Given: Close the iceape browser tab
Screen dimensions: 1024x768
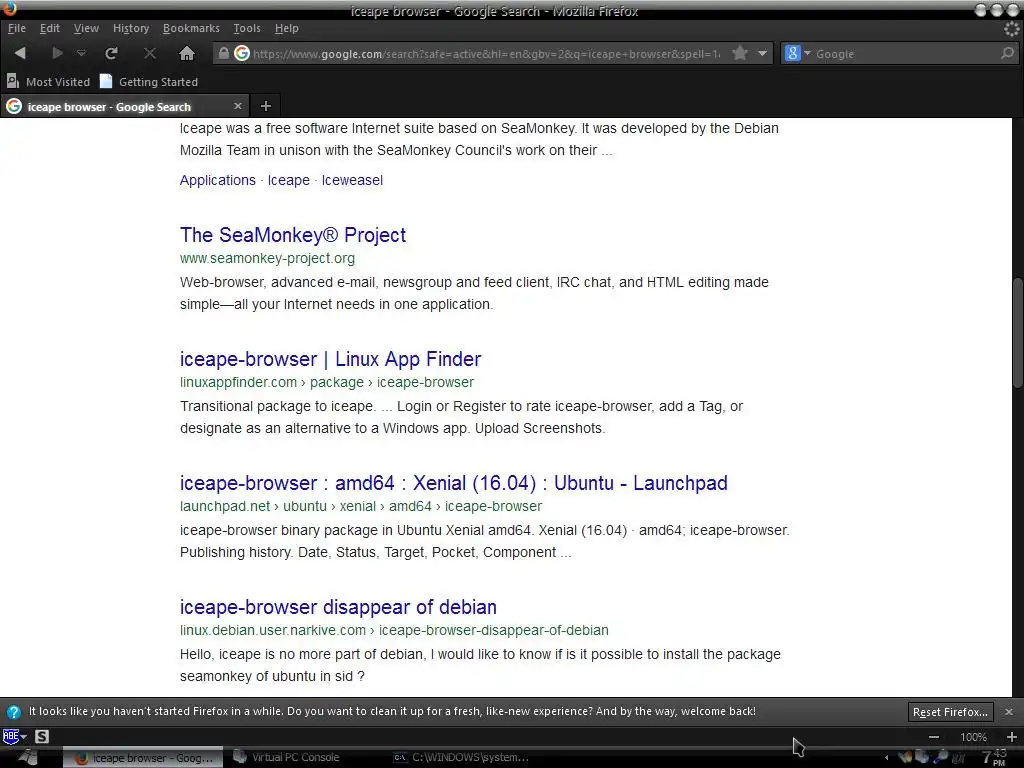Looking at the screenshot, I should point(238,106).
